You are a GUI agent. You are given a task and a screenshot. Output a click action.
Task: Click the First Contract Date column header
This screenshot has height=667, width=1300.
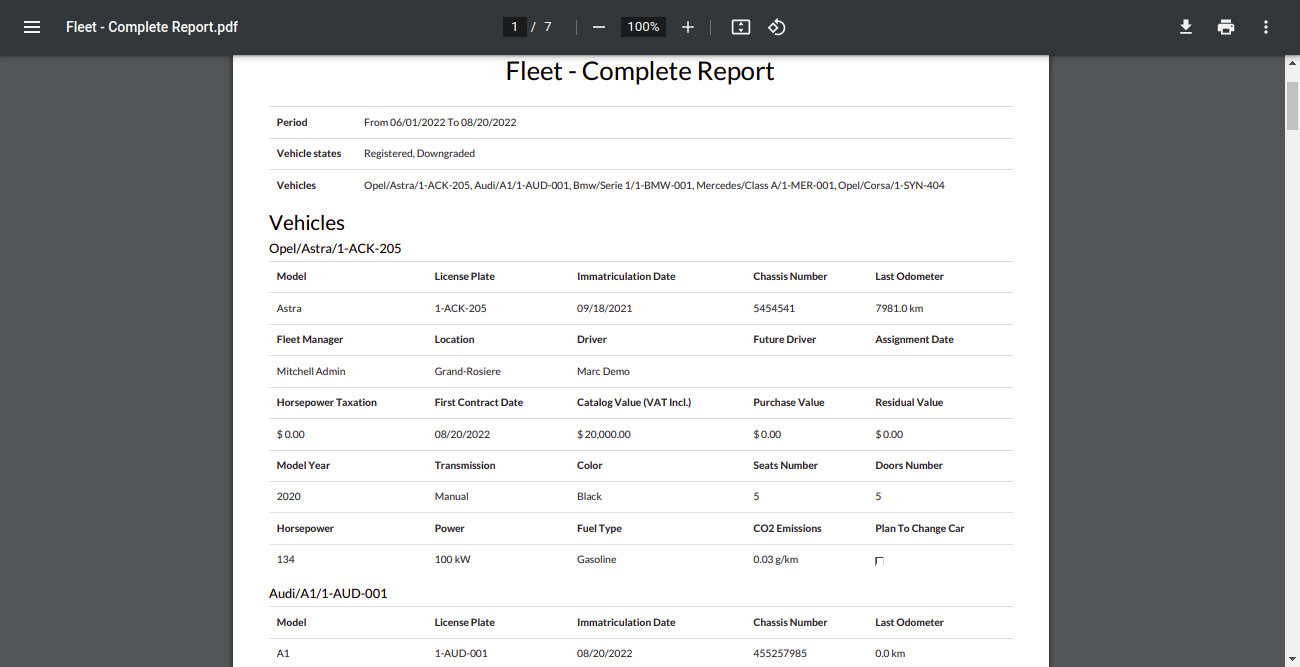click(x=479, y=402)
